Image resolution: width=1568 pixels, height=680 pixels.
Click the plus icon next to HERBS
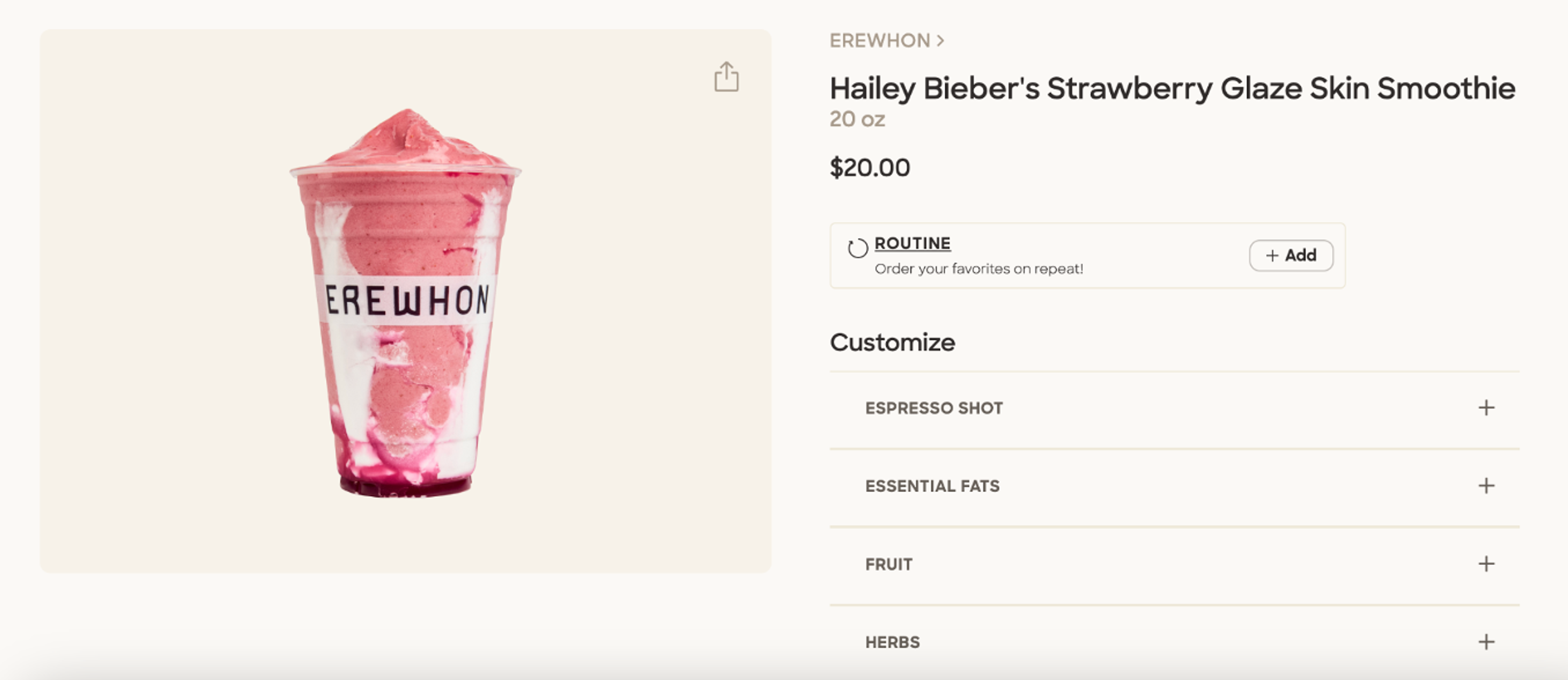point(1486,641)
